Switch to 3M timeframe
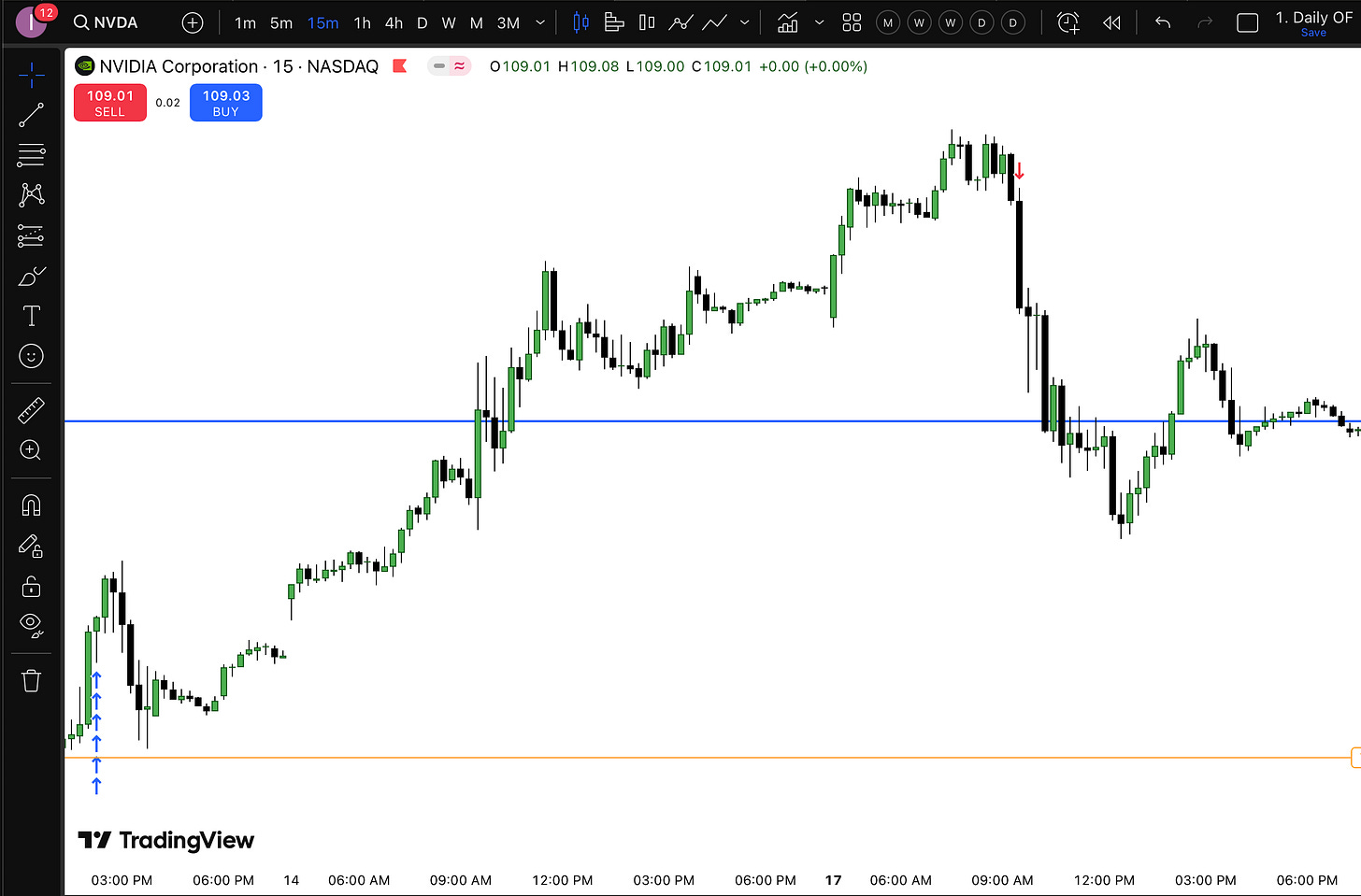 (508, 22)
